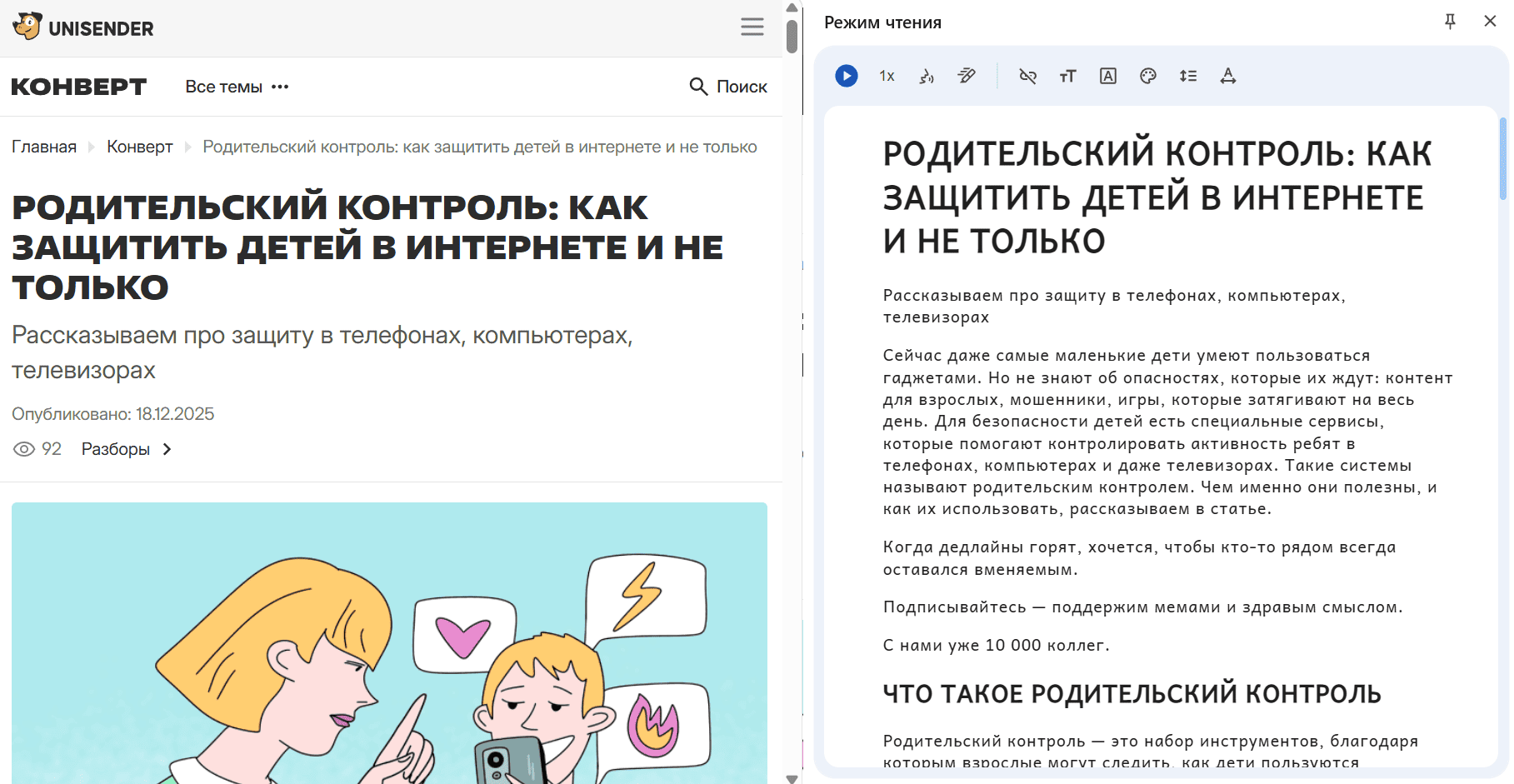
Task: Toggle links off in reading mode
Action: tap(1027, 76)
